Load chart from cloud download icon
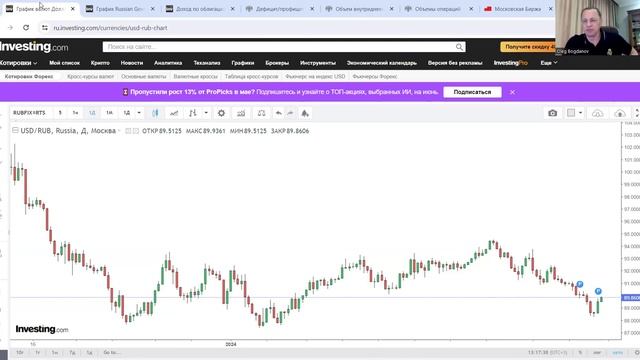The height and width of the screenshot is (360, 640). [x=598, y=113]
